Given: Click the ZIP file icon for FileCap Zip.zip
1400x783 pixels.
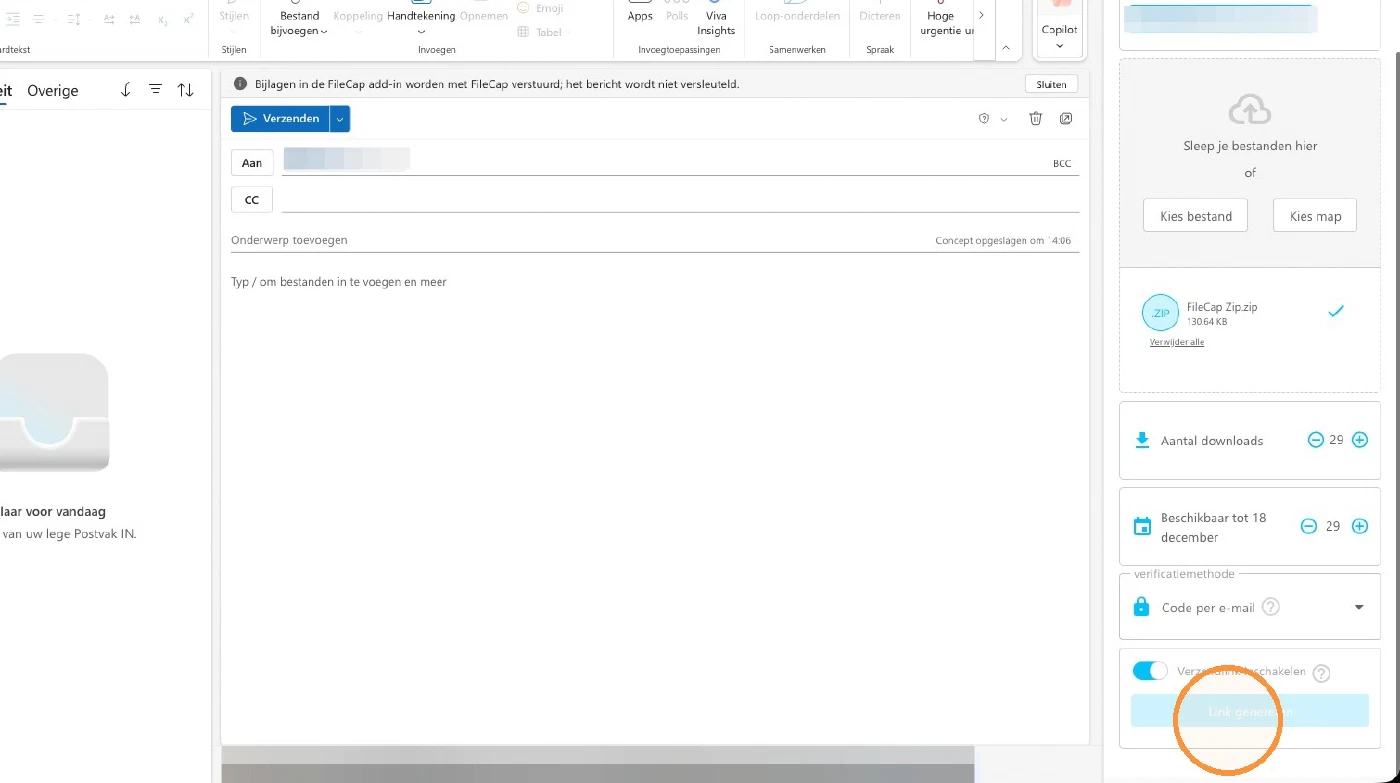Looking at the screenshot, I should 1160,313.
